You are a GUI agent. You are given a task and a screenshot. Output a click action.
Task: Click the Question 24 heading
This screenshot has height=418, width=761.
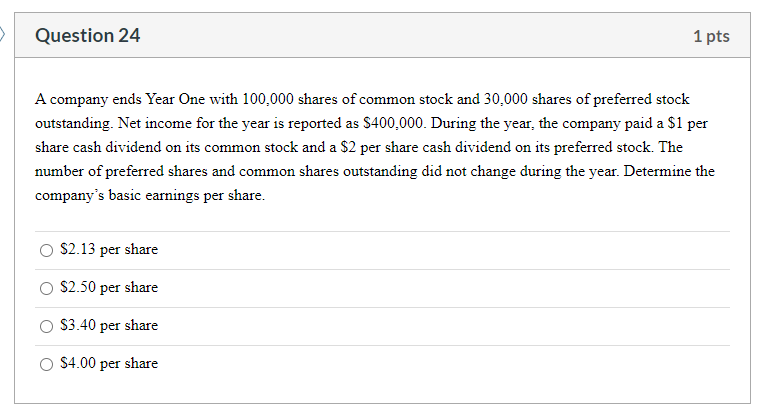[88, 36]
